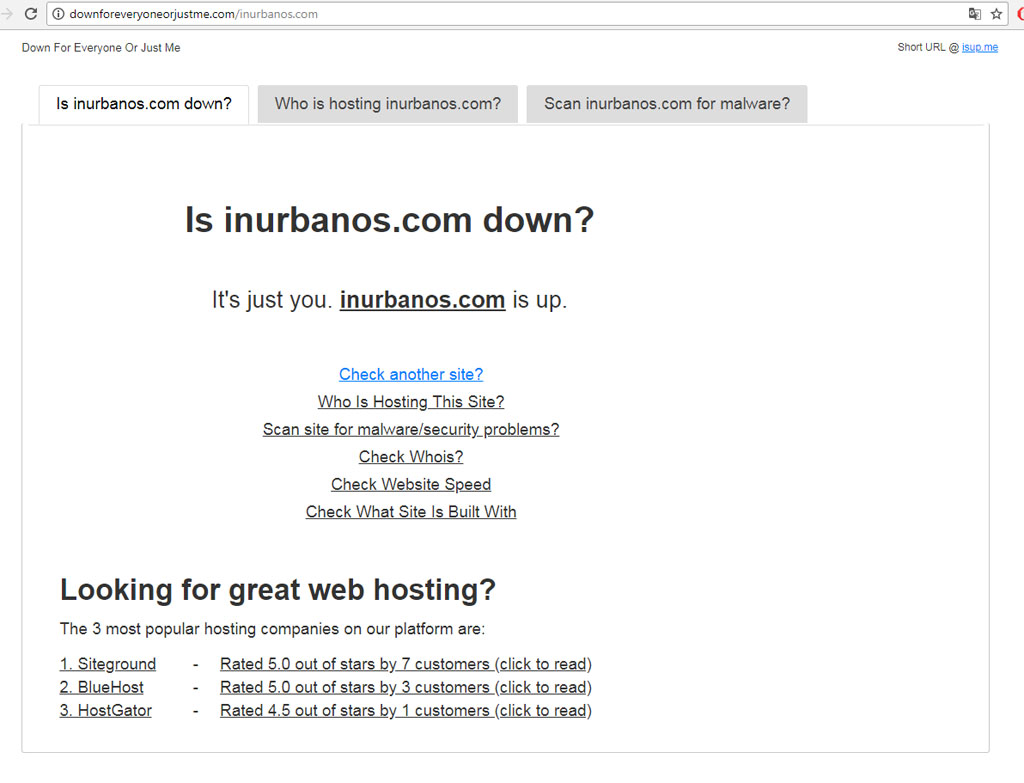Open 'Who Is Hosting This Site?' link
Screen dimensions: 1024x783
[411, 402]
